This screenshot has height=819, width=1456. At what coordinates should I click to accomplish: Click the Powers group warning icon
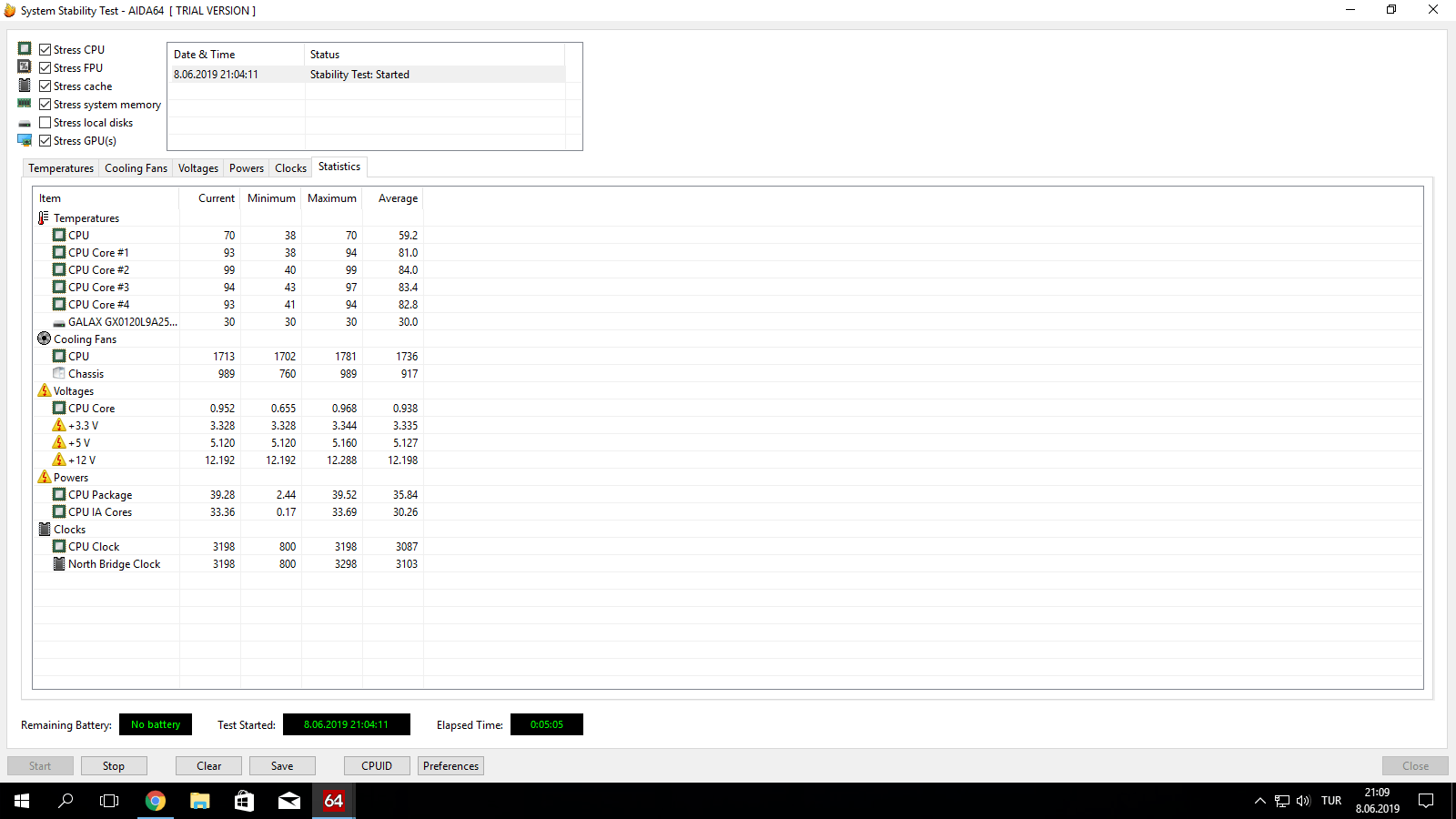click(x=44, y=477)
